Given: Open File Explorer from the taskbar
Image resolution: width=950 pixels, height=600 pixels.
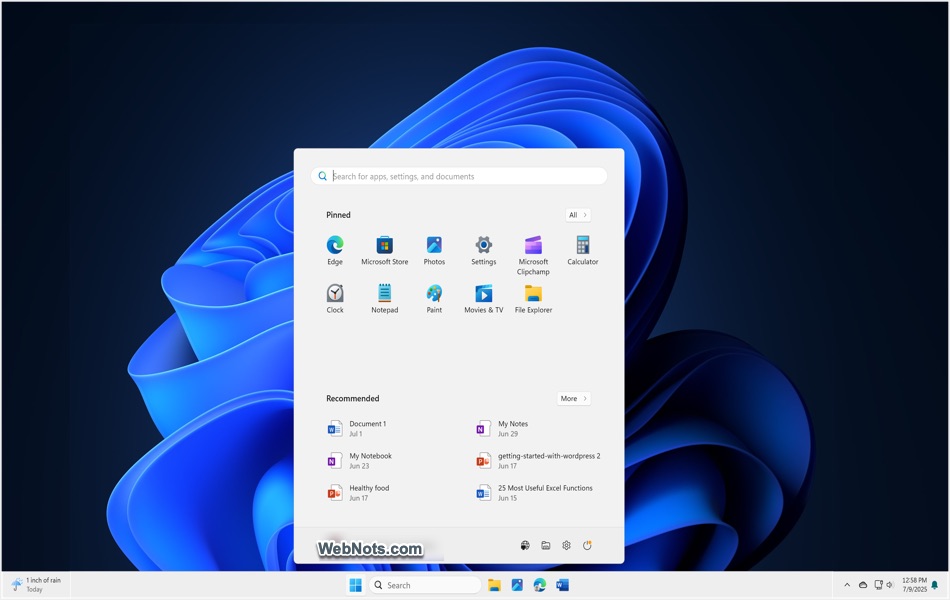Looking at the screenshot, I should click(494, 585).
